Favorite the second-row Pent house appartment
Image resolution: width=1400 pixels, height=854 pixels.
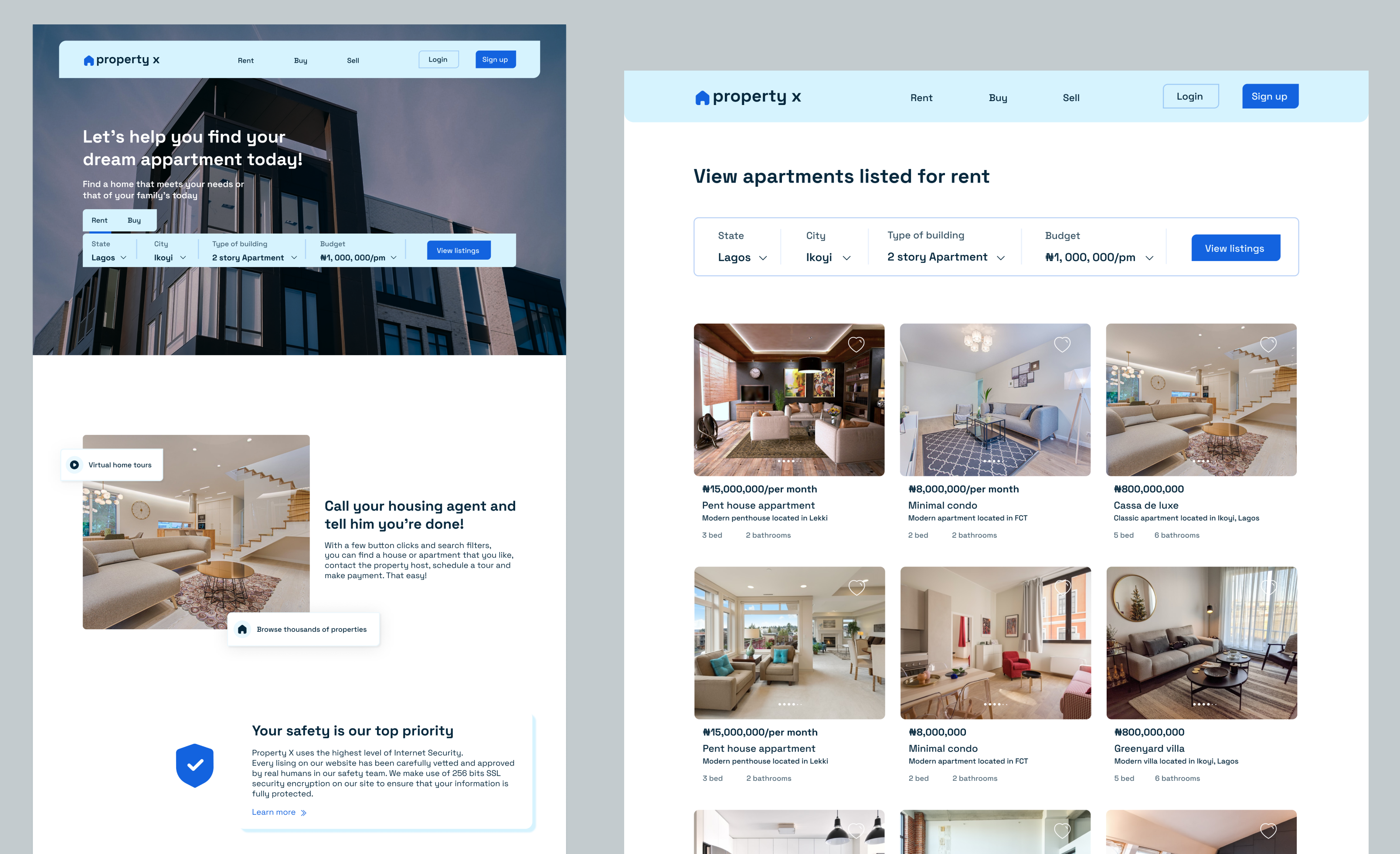pyautogui.click(x=856, y=587)
